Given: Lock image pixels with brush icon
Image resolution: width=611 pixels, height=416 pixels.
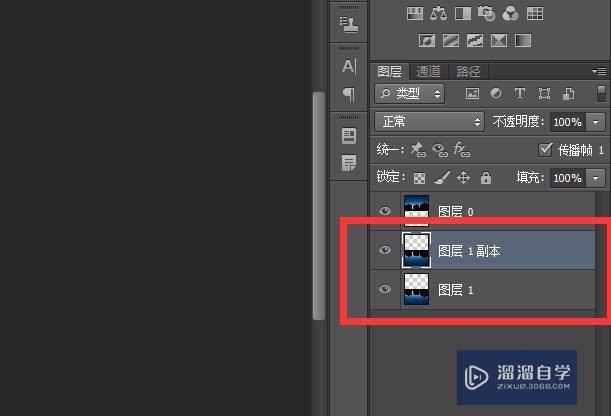Looking at the screenshot, I should tap(442, 178).
